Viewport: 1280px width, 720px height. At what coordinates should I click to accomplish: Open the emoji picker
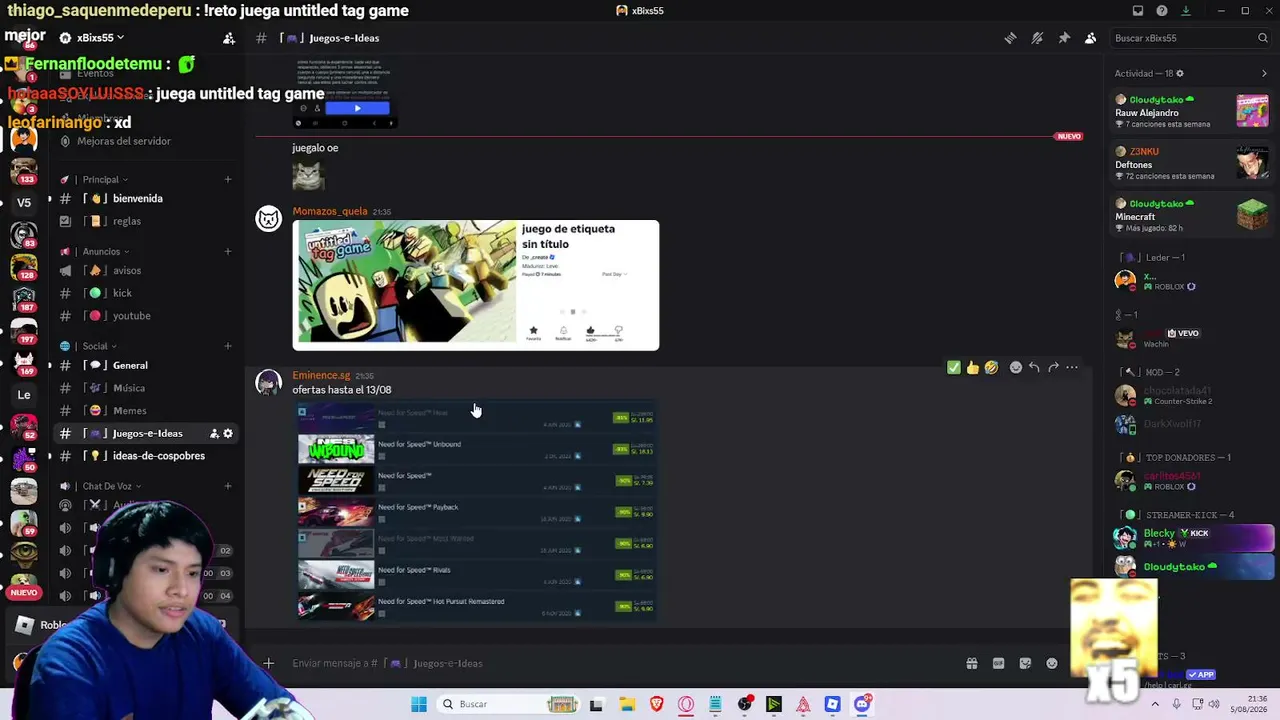pyautogui.click(x=1052, y=663)
